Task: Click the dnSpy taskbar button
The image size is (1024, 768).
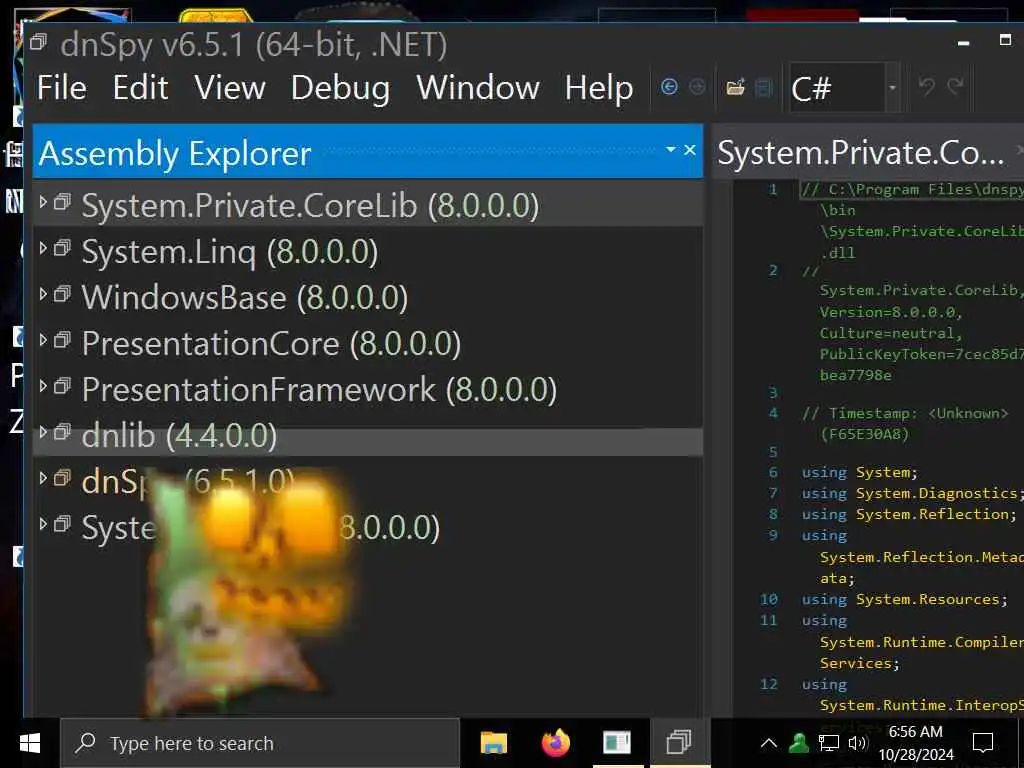Action: [679, 743]
